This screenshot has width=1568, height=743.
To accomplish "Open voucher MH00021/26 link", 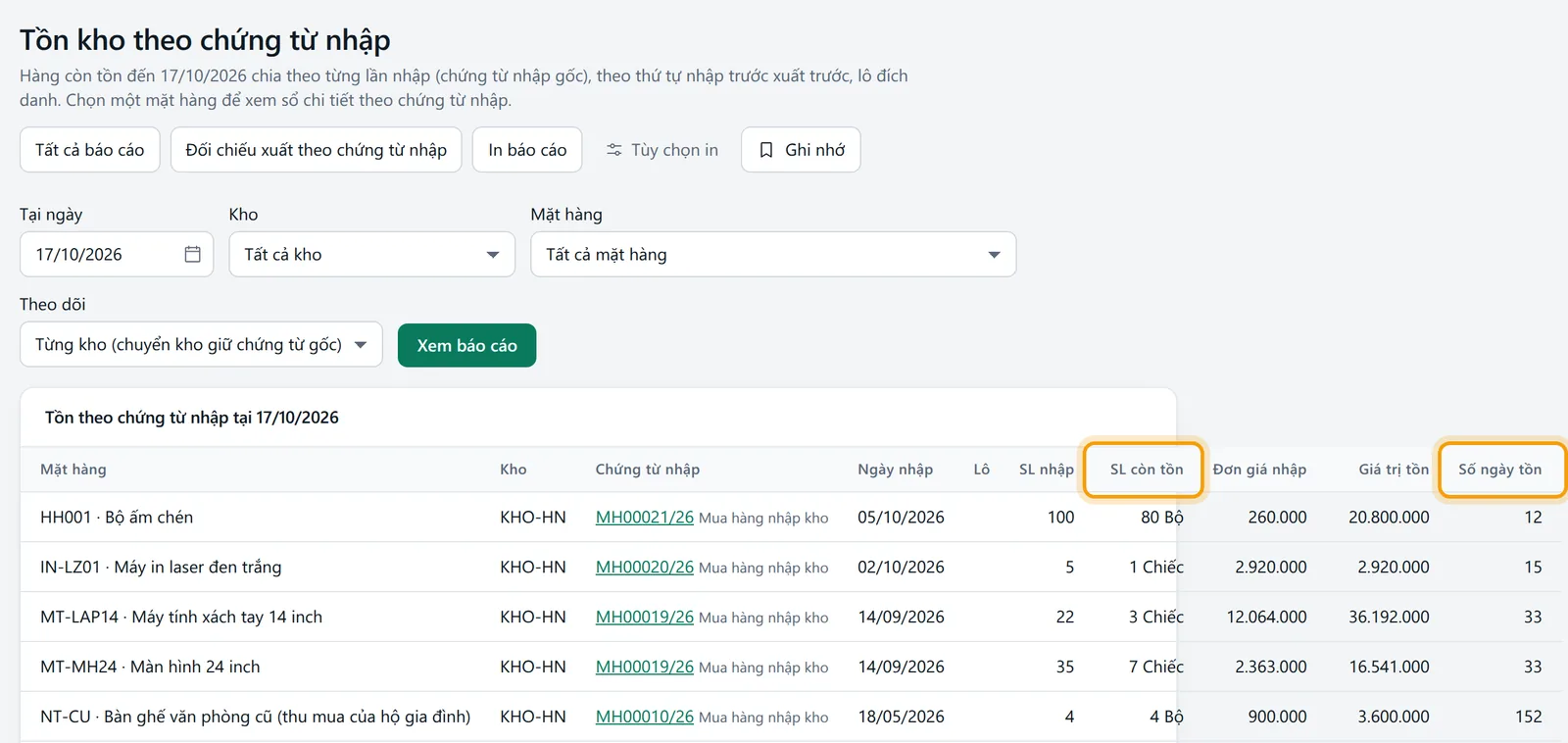I will click(645, 517).
